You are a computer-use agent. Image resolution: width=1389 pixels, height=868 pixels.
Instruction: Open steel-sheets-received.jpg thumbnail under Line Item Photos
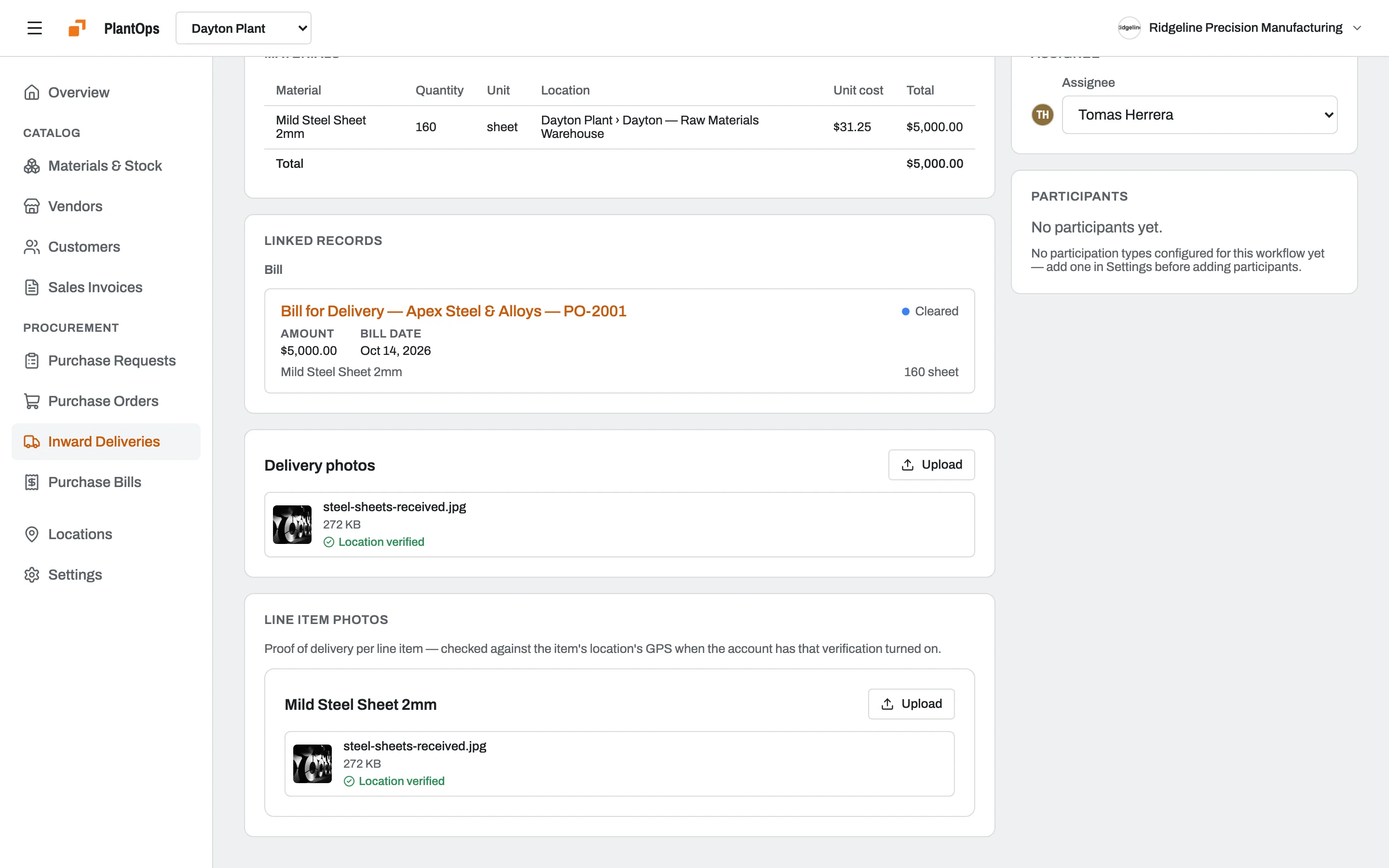pos(312,763)
